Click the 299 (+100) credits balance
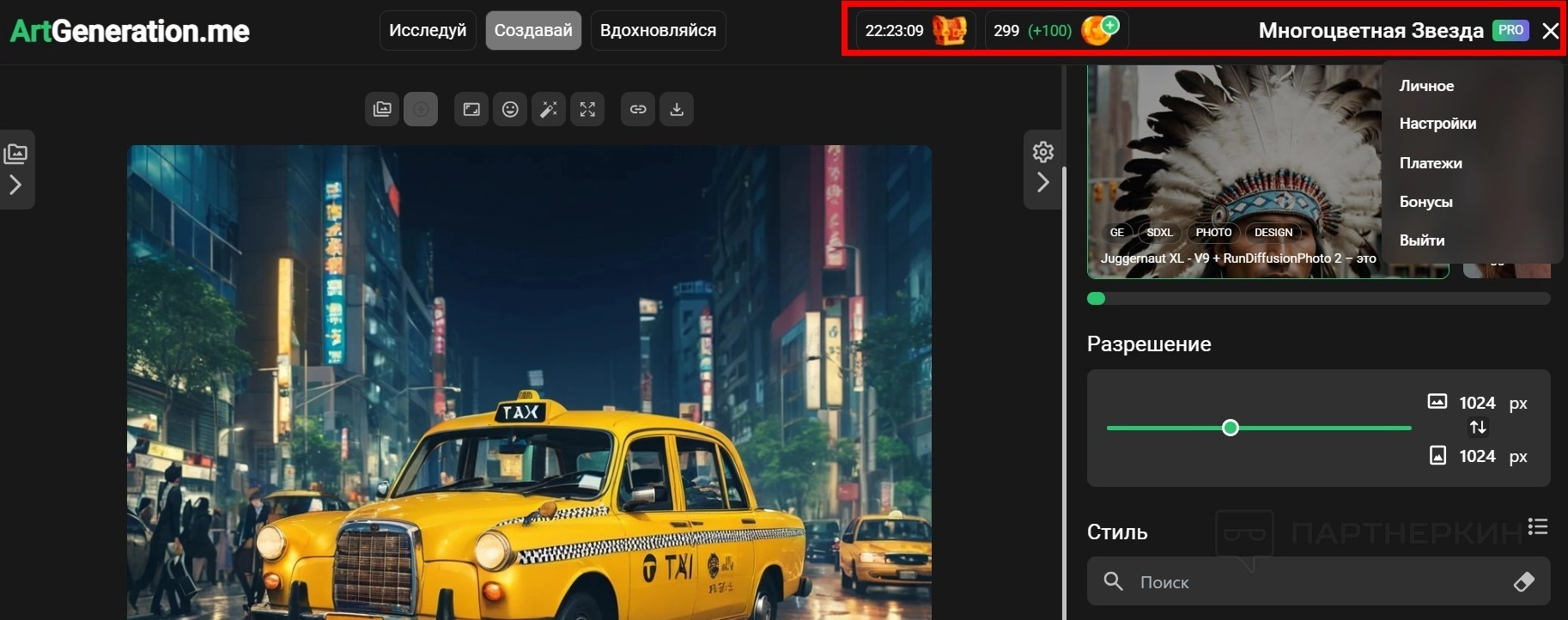Image resolution: width=1568 pixels, height=620 pixels. click(x=1032, y=31)
